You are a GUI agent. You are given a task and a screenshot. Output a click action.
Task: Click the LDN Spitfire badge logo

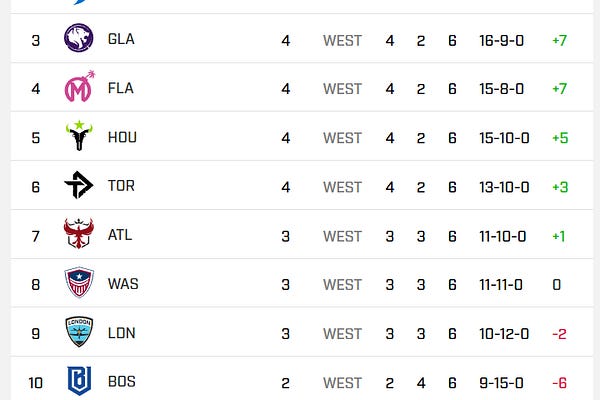(x=79, y=331)
